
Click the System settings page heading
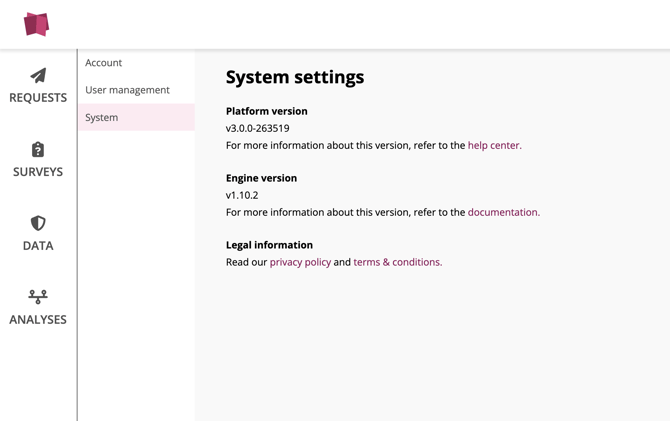295,77
